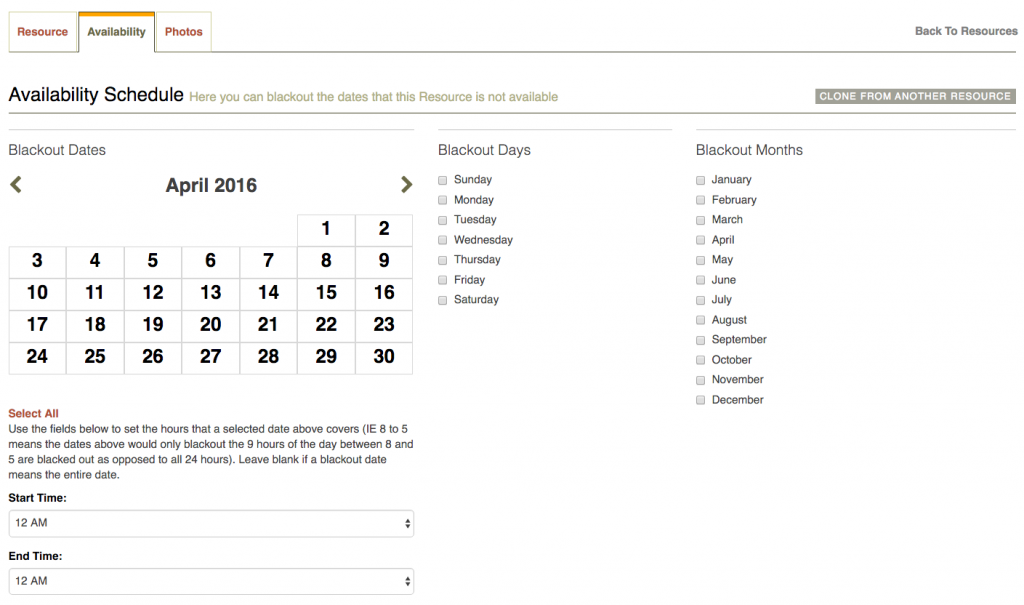Mark December as a blackout month
Screen dimensions: 1024x605
click(701, 401)
